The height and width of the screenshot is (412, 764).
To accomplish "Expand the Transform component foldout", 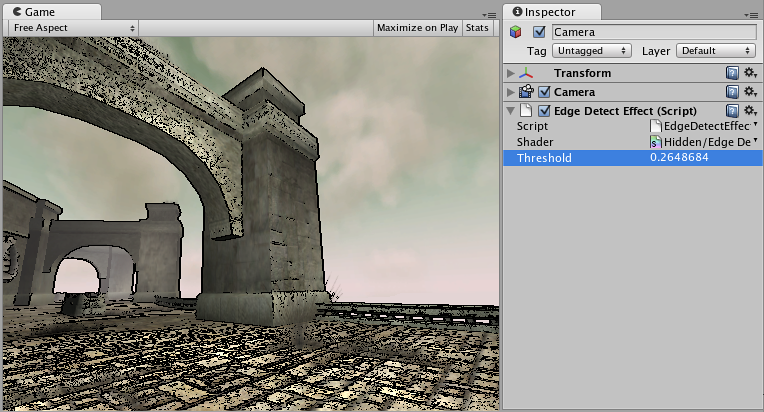I will coord(510,73).
